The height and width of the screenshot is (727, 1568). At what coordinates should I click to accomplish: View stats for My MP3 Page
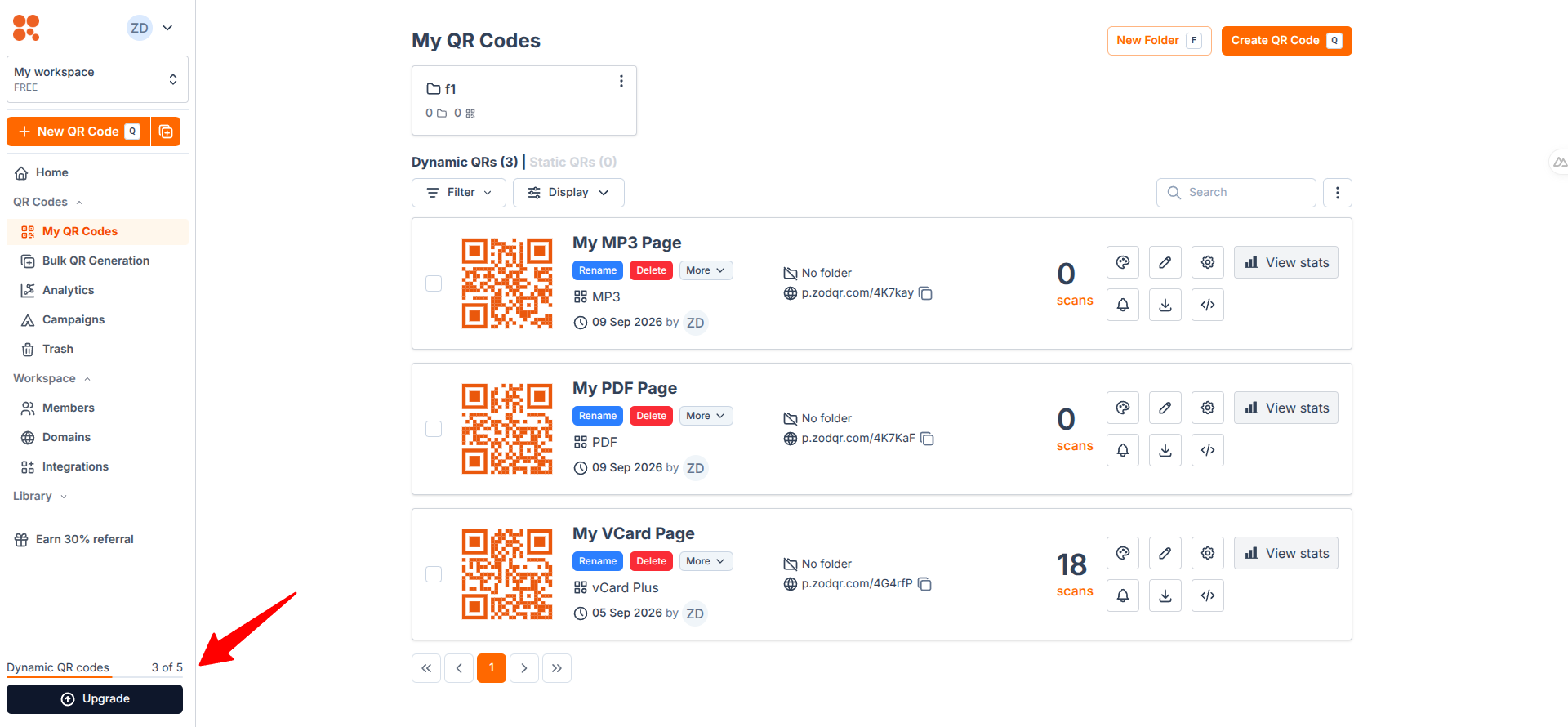(1286, 262)
